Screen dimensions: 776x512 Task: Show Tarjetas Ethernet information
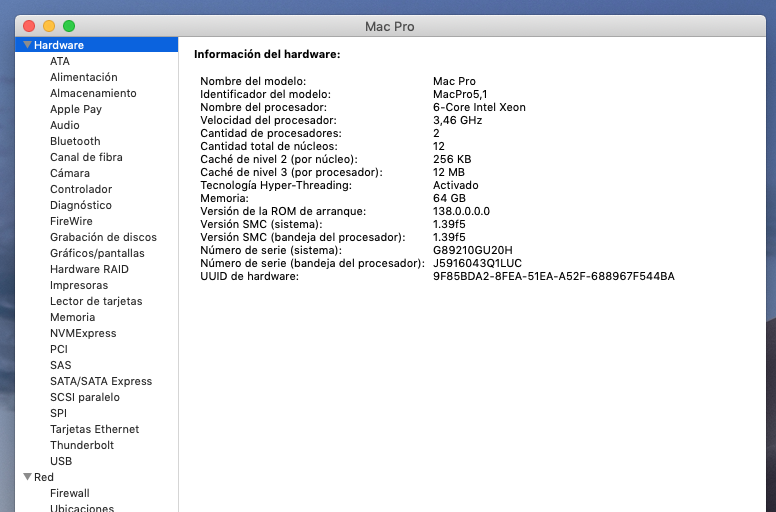[x=95, y=429]
